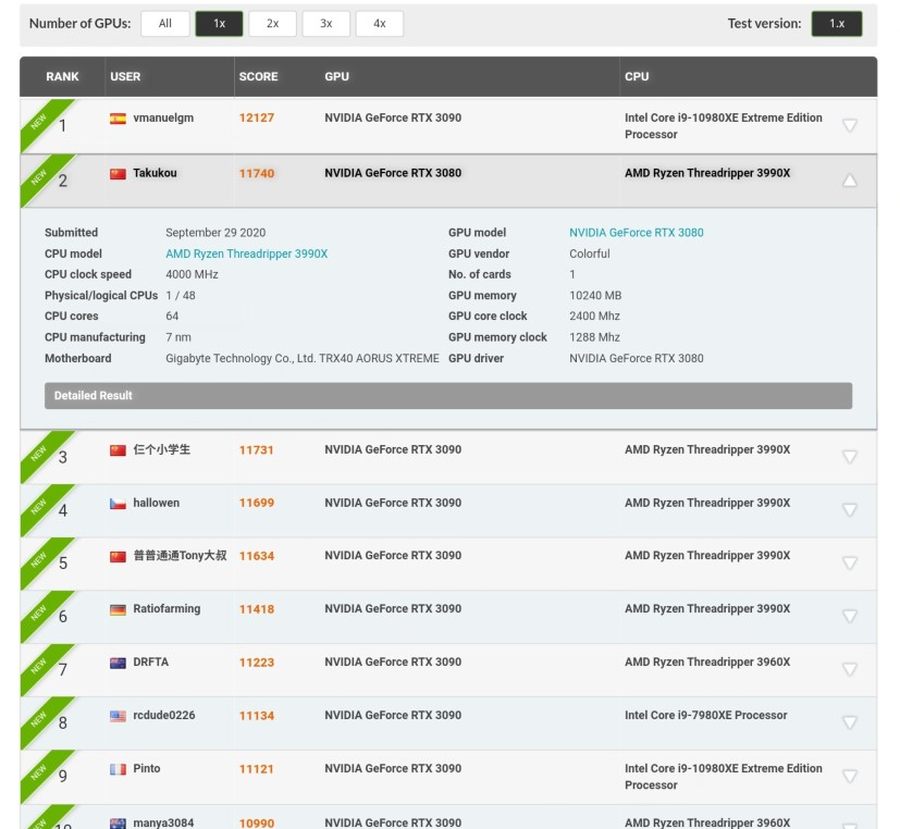This screenshot has height=829, width=900.
Task: Click the GPU column header
Action: [x=337, y=77]
